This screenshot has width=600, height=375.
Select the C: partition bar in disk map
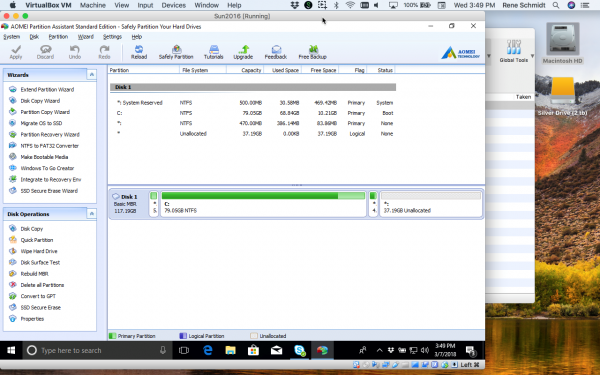[263, 204]
